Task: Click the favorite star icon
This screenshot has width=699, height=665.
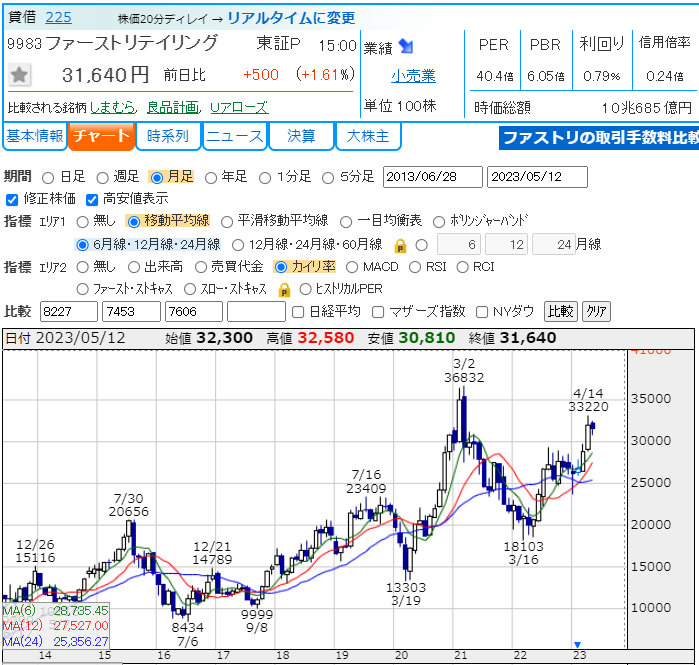Action: (19, 74)
